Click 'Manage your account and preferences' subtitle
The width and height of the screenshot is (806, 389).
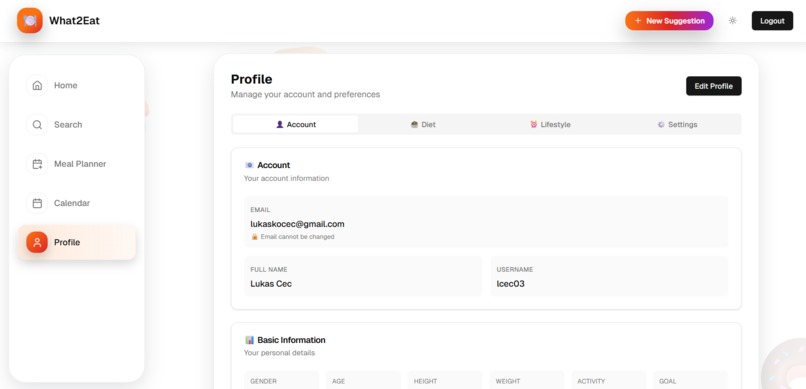click(305, 95)
